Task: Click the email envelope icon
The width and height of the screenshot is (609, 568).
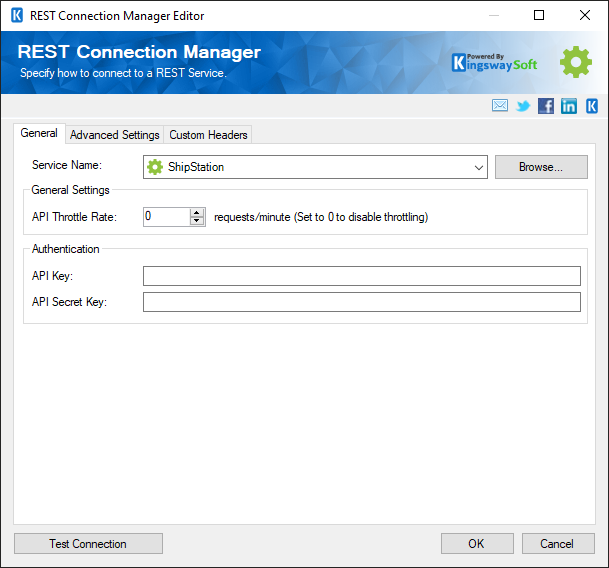Action: click(499, 105)
